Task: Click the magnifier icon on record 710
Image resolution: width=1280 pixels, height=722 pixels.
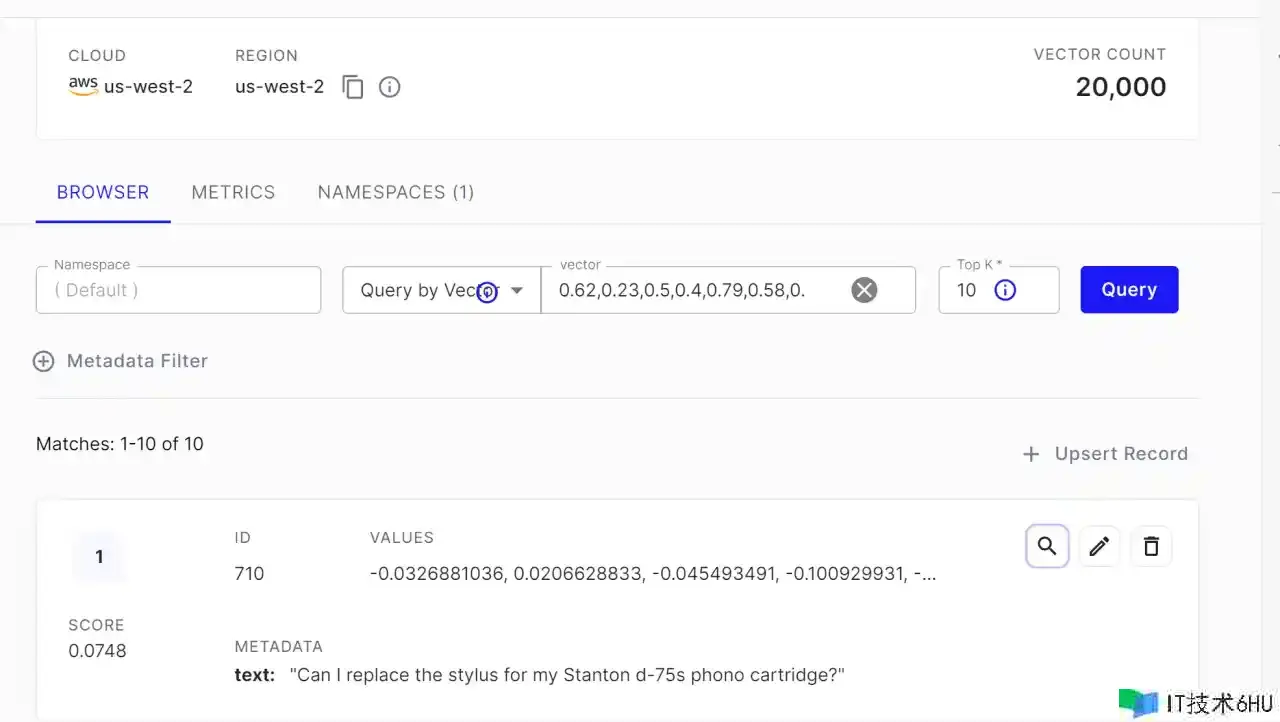Action: point(1047,546)
